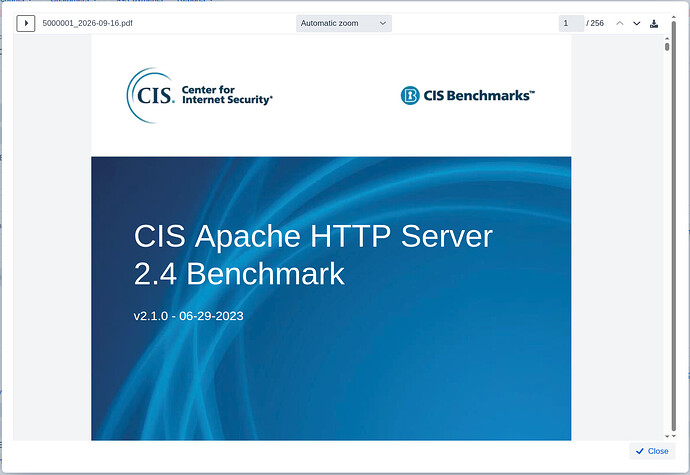Click the 2.4 Benchmark title line
690x475 pixels.
(239, 274)
